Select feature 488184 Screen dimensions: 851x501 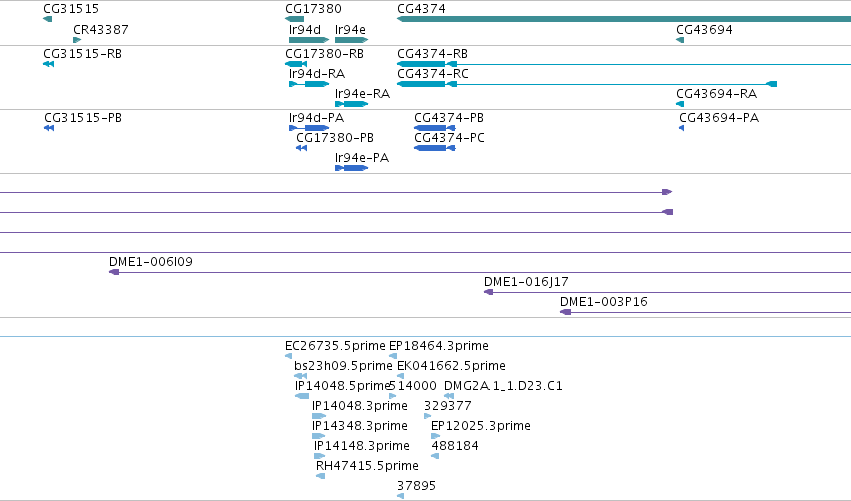[x=455, y=446]
